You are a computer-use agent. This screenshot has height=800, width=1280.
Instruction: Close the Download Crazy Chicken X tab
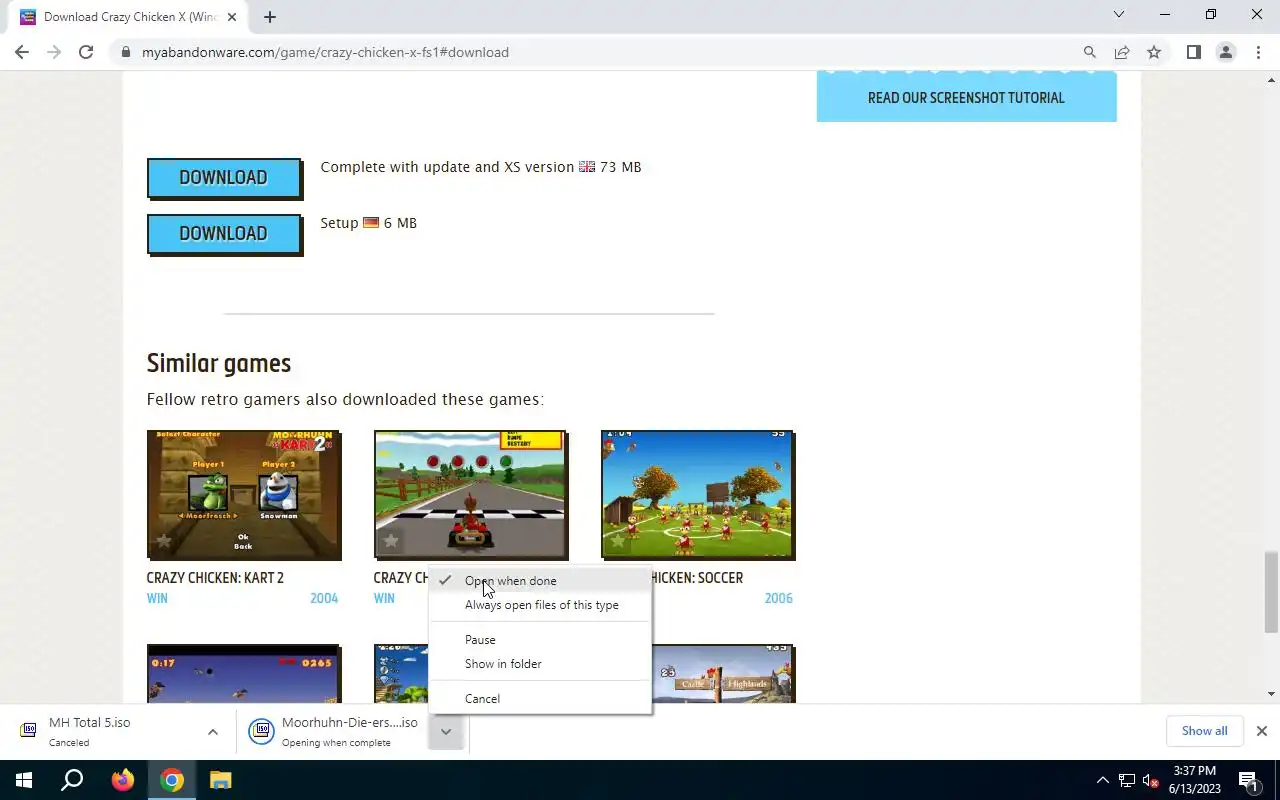click(232, 17)
